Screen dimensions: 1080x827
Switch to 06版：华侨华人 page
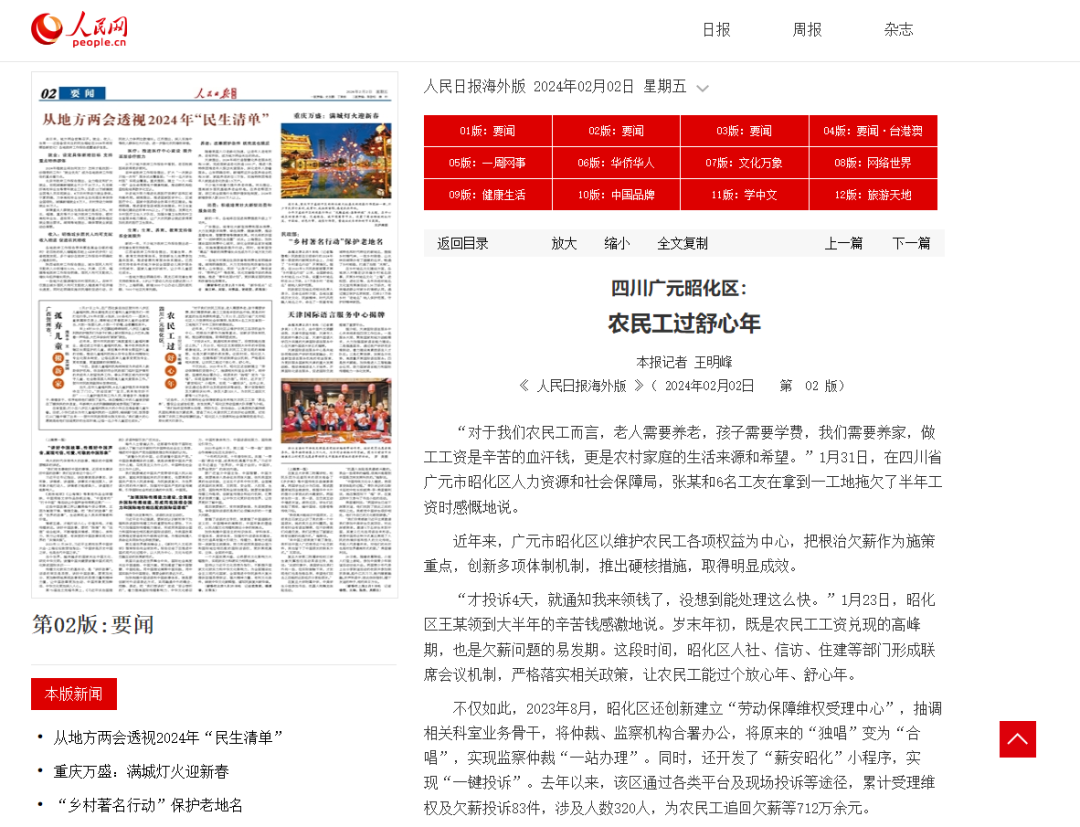point(615,163)
